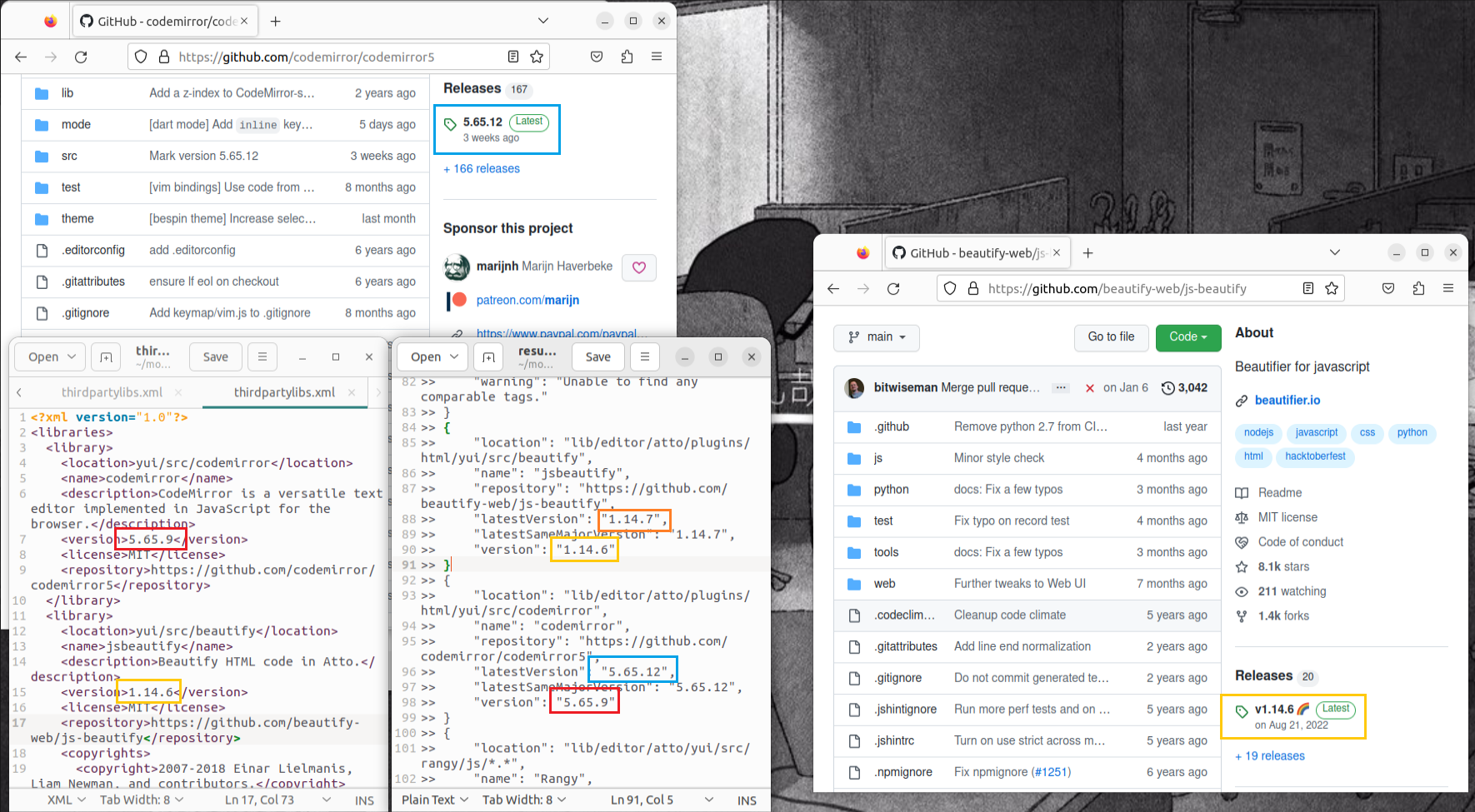Image resolution: width=1475 pixels, height=812 pixels.
Task: Open Ln 17, Col 73 position dropdown
Action: click(x=278, y=800)
